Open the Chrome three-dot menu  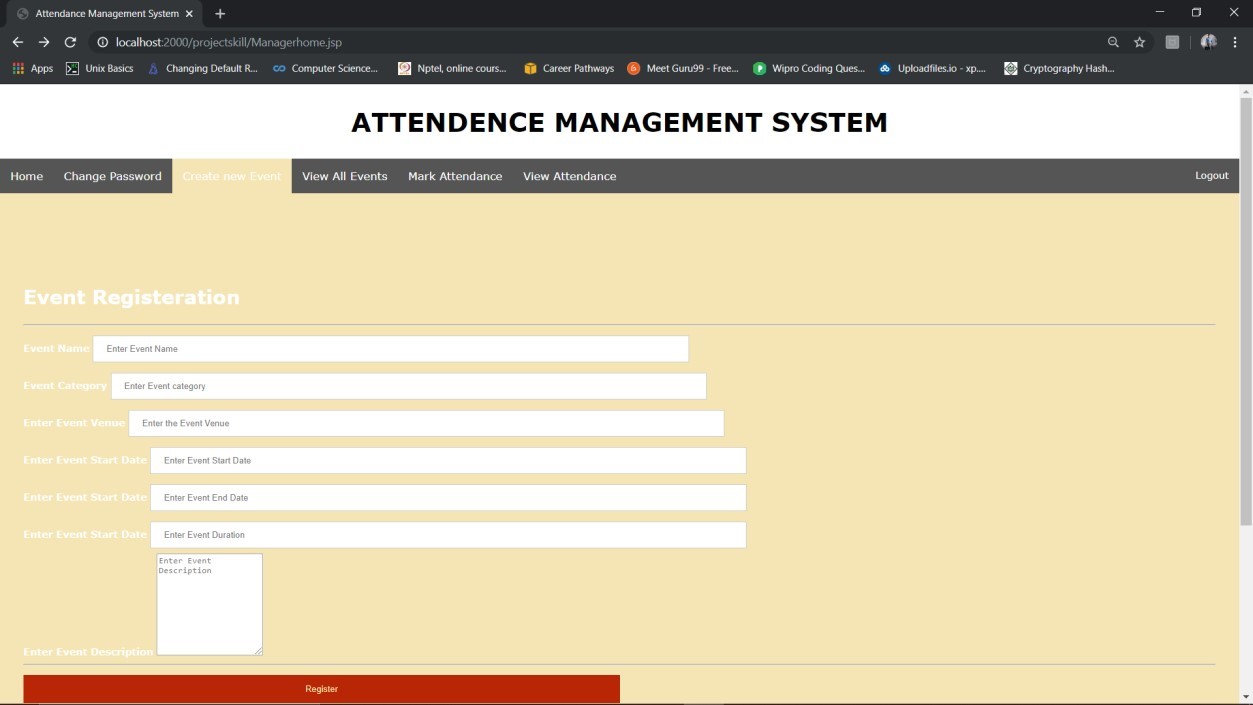point(1235,42)
